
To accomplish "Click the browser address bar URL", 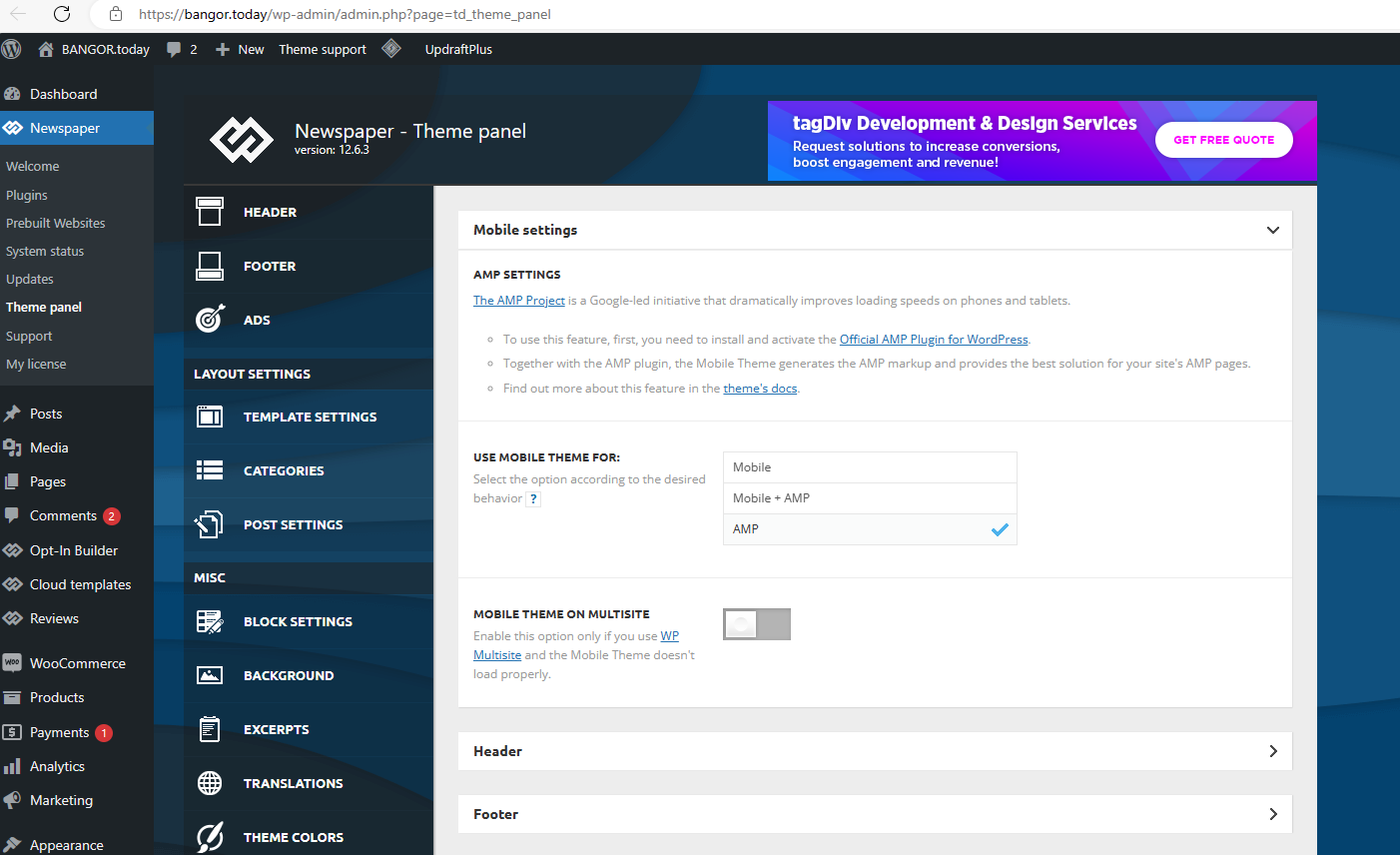I will 345,14.
